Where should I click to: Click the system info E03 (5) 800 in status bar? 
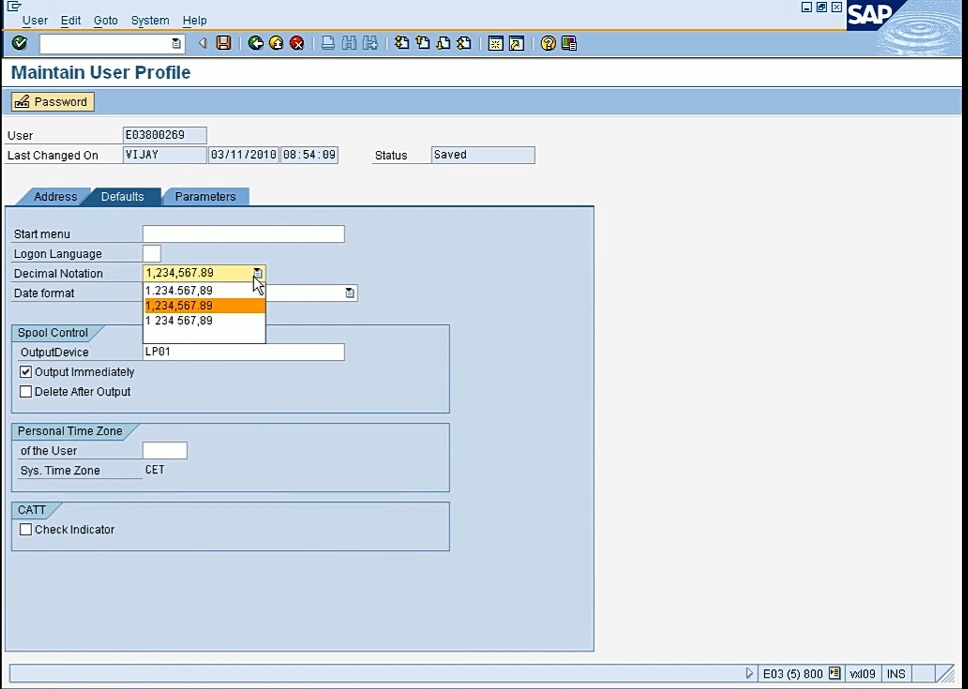tap(793, 674)
